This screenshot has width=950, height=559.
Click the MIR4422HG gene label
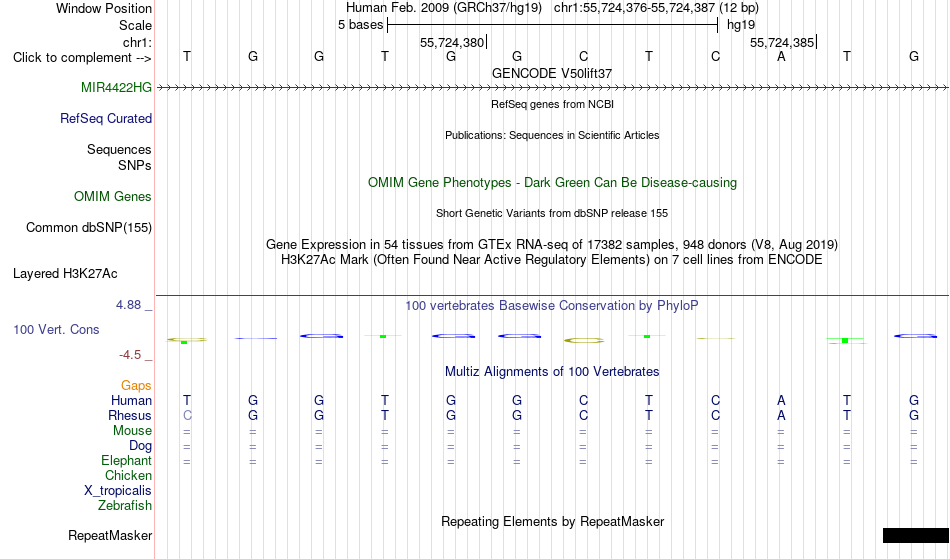click(116, 87)
